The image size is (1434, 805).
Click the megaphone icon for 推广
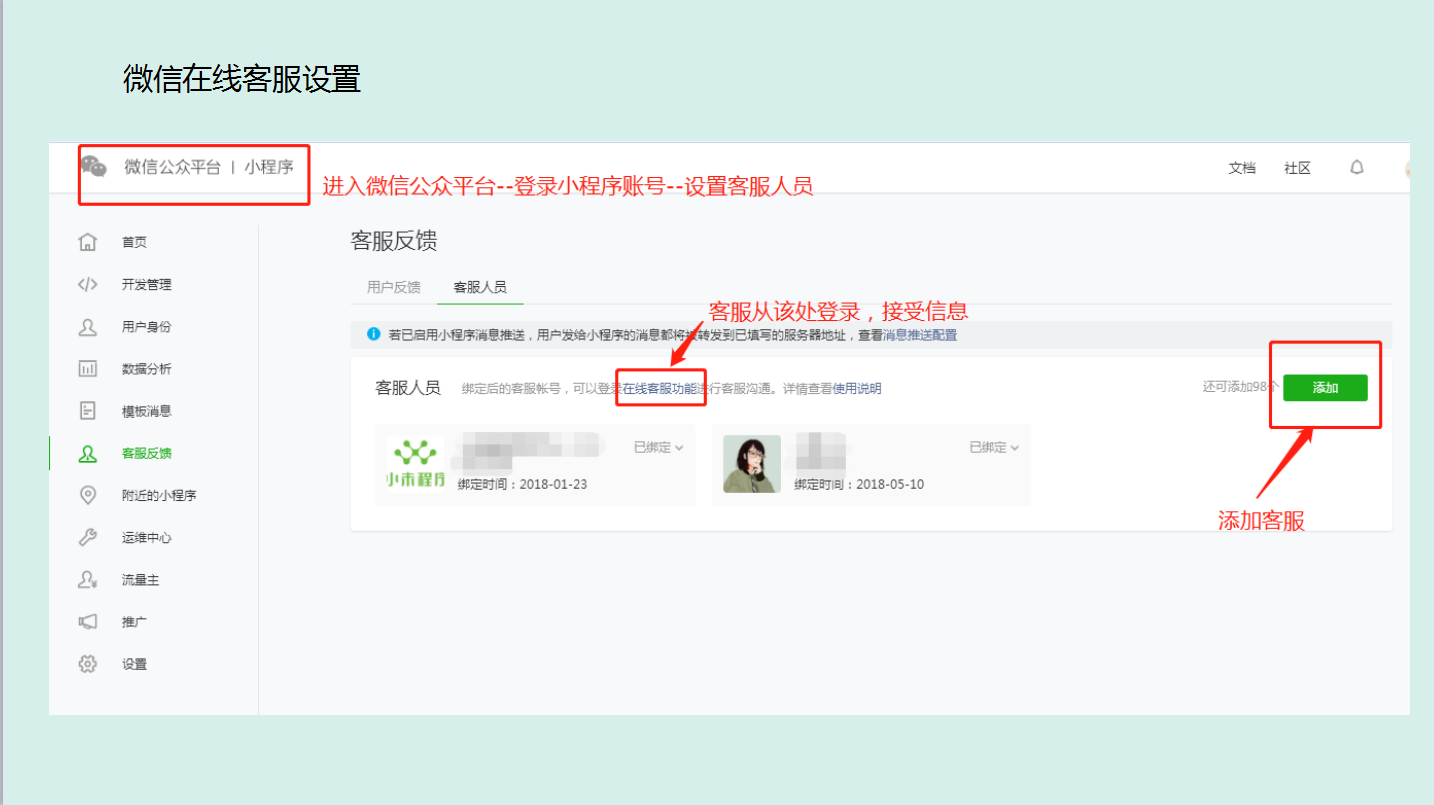pos(88,622)
